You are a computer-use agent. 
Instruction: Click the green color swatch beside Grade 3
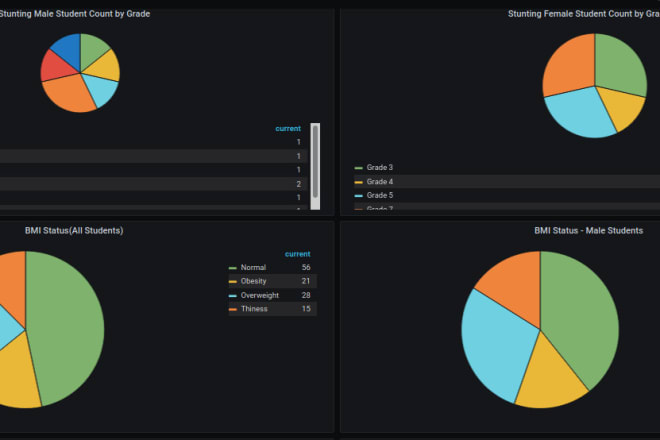(x=359, y=168)
